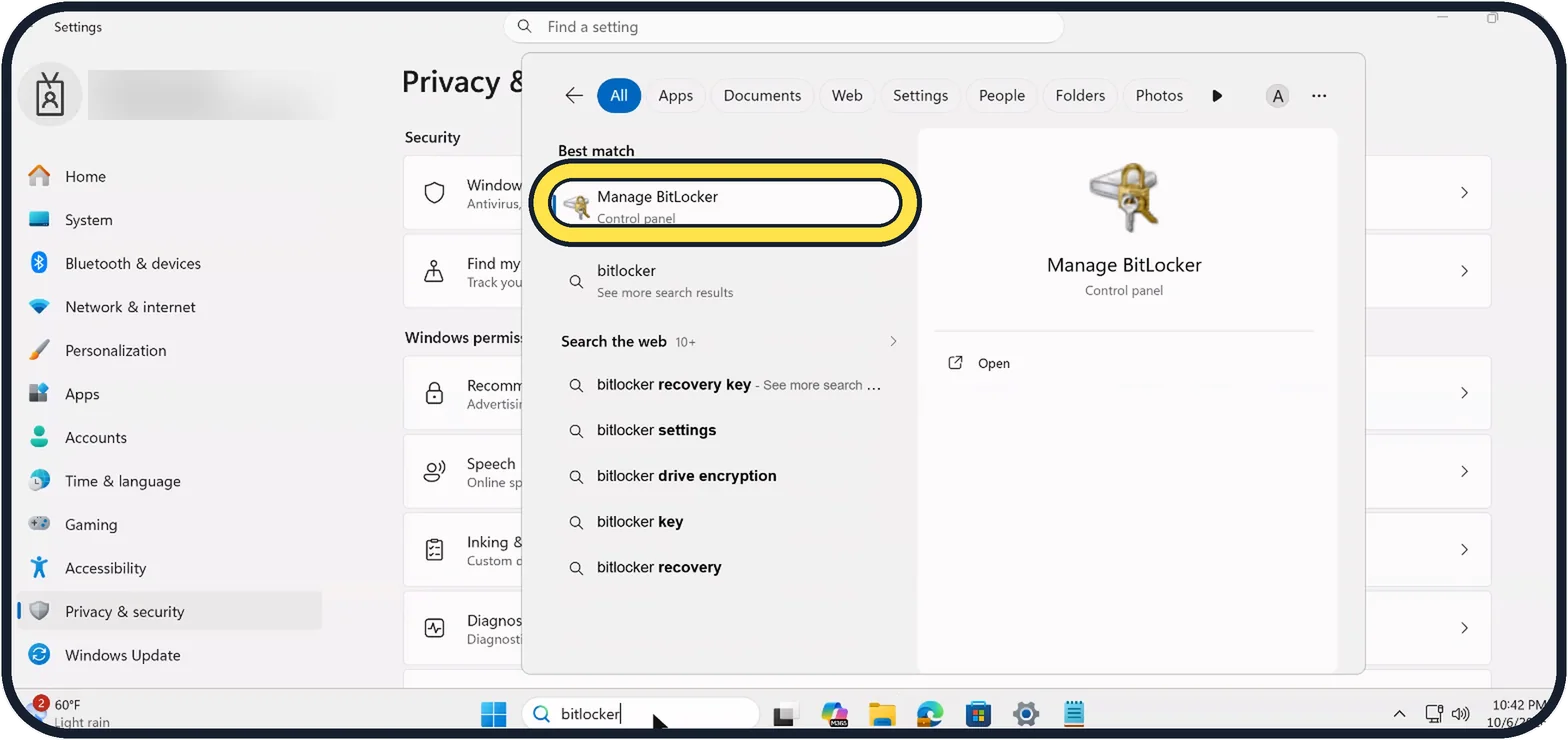Select the "bitlocker drive encryption" web suggestion

pos(725,476)
